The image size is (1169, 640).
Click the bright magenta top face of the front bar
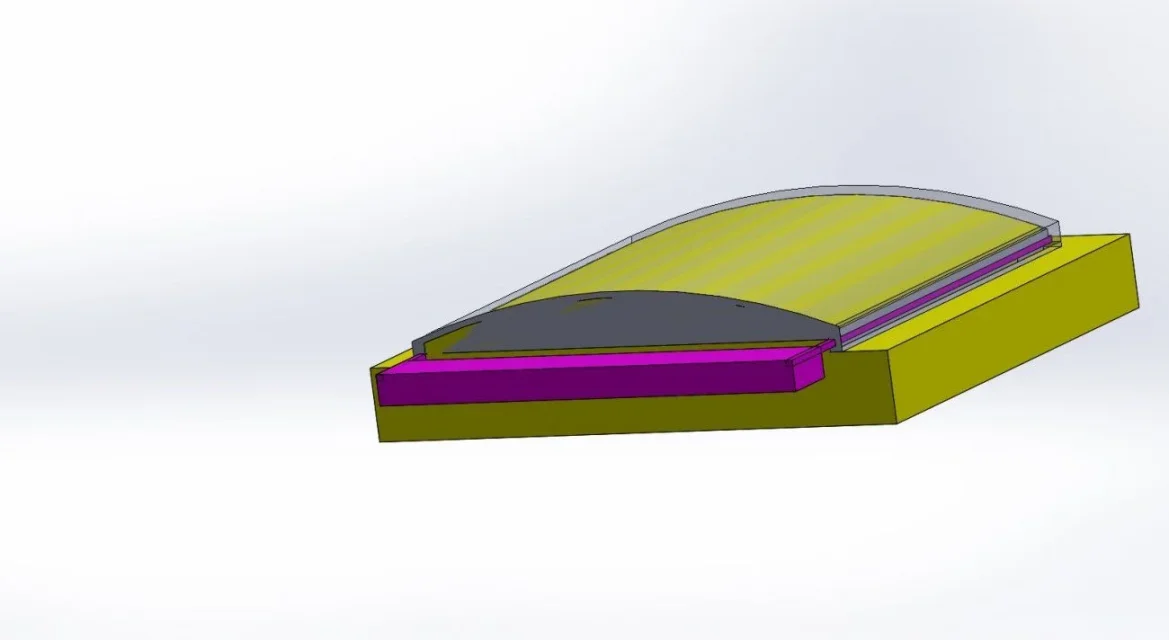pos(600,360)
